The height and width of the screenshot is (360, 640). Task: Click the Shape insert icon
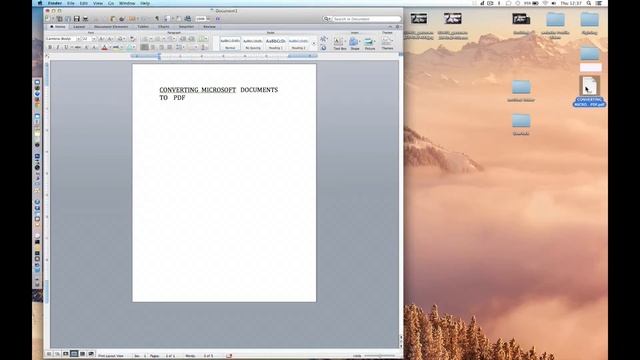[x=354, y=43]
